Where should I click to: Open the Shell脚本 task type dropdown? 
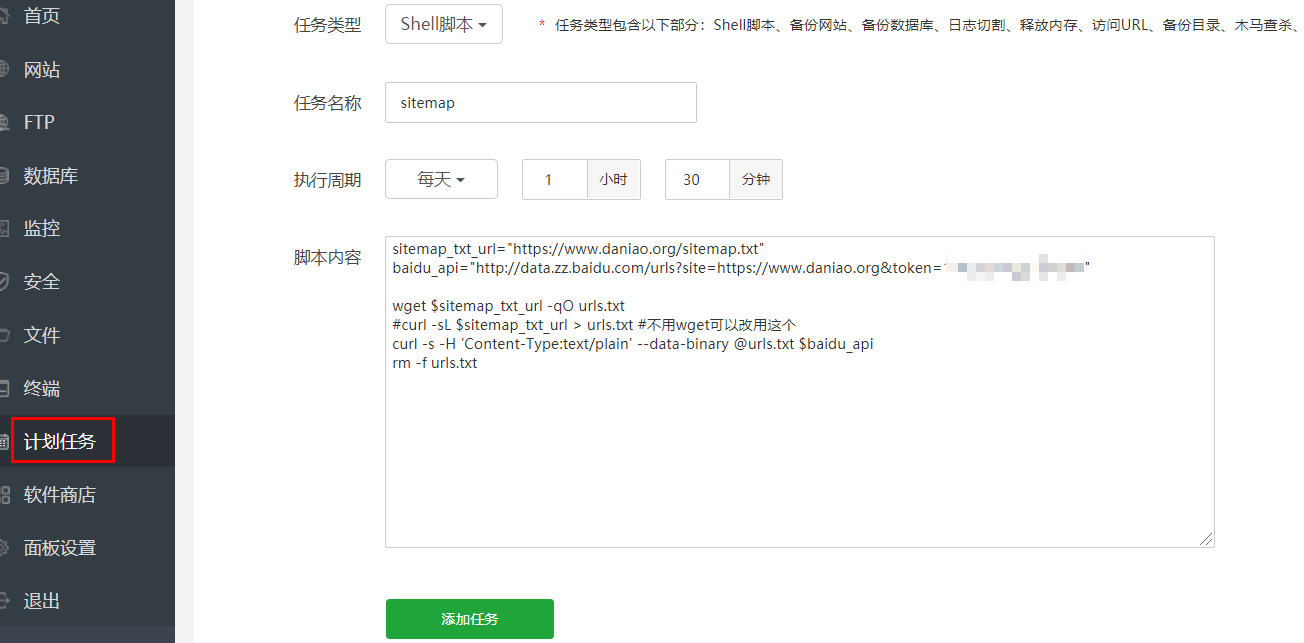(444, 25)
